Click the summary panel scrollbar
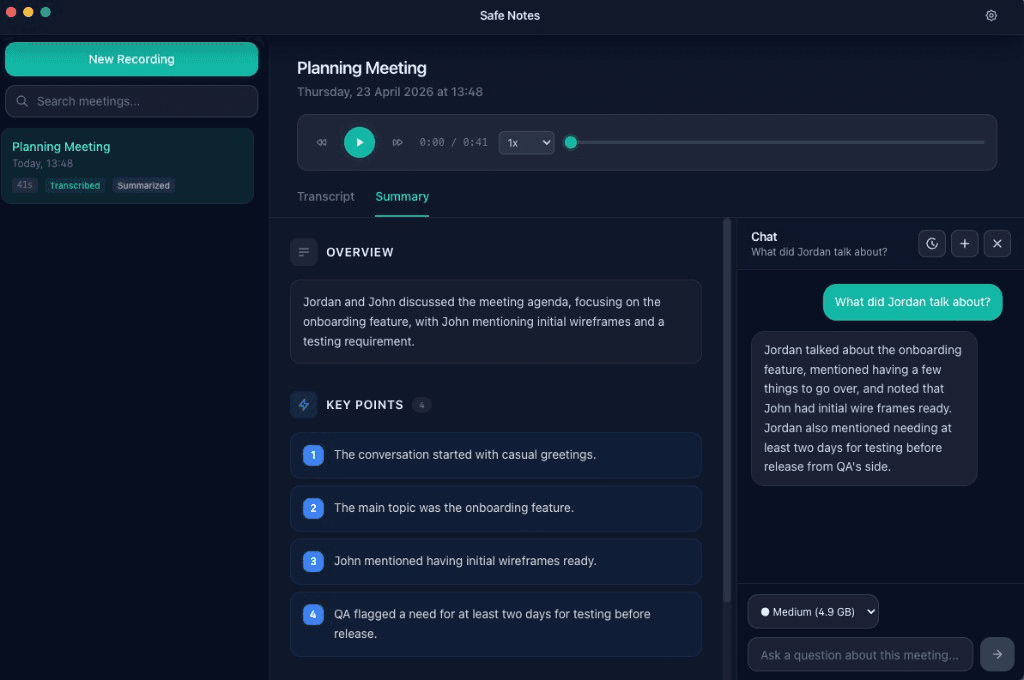This screenshot has height=680, width=1024. point(727,410)
